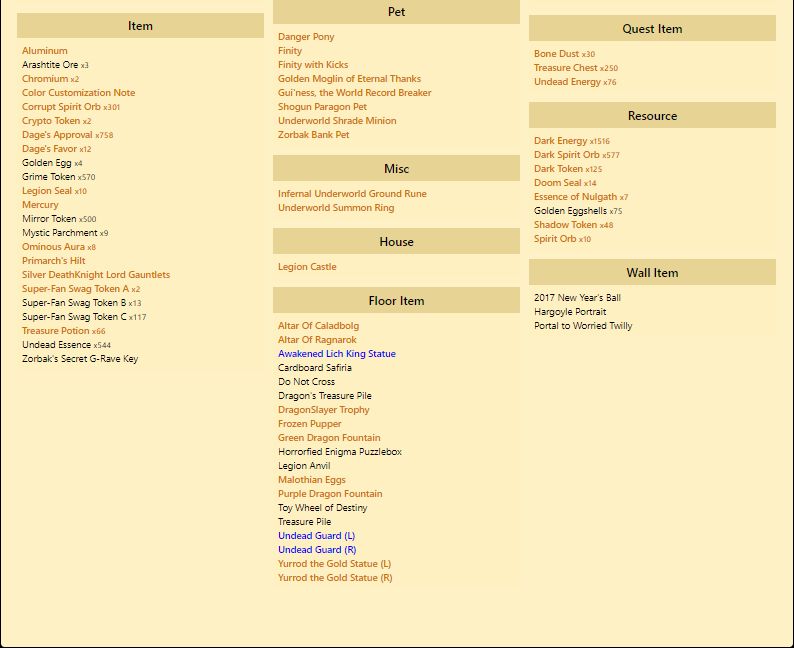Open the Shadow Token link
The width and height of the screenshot is (794, 648).
click(565, 225)
